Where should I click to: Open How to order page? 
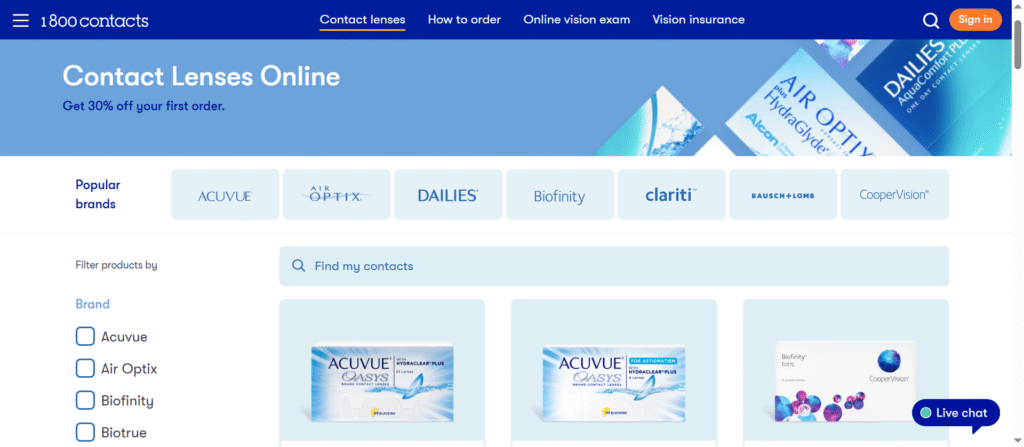[x=464, y=20]
